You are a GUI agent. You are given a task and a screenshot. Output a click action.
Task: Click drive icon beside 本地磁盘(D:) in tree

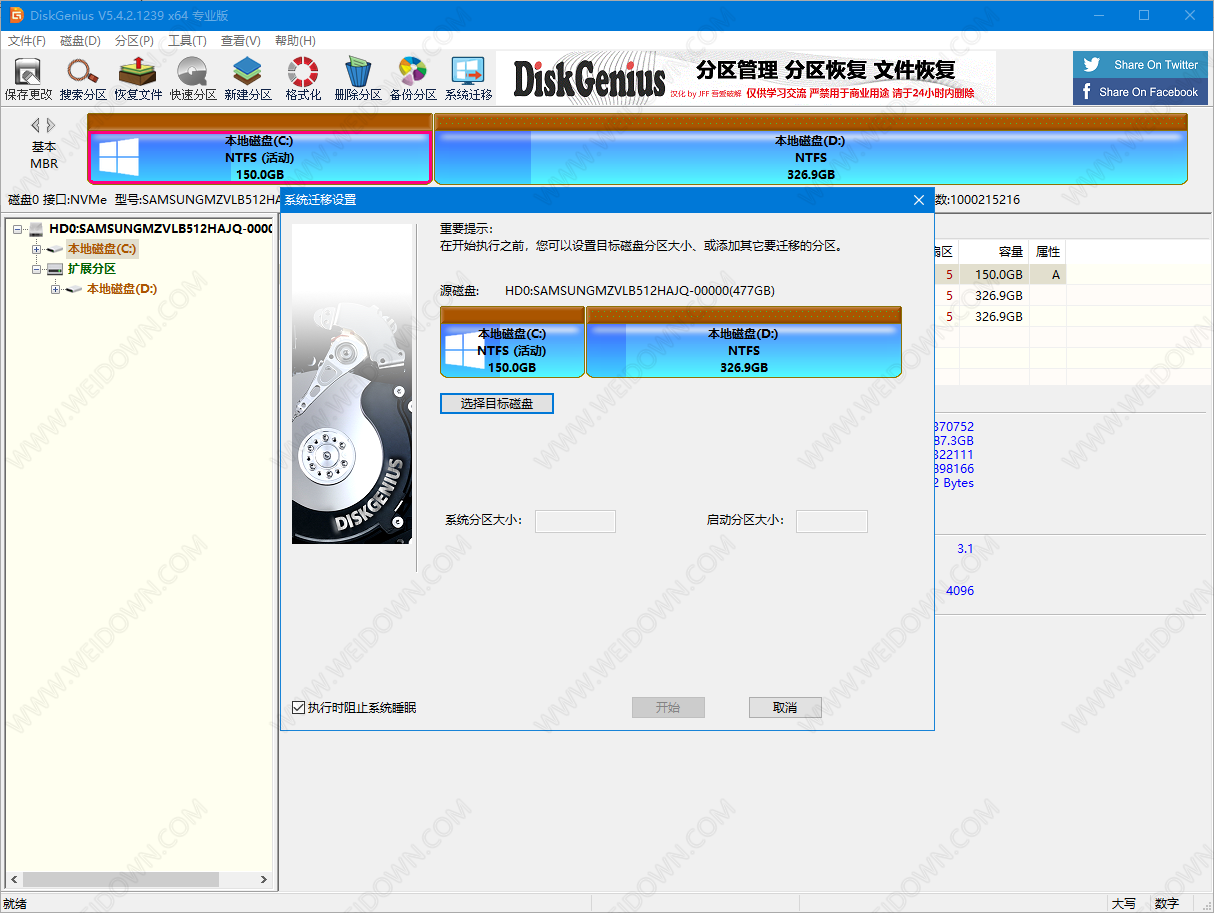click(74, 289)
